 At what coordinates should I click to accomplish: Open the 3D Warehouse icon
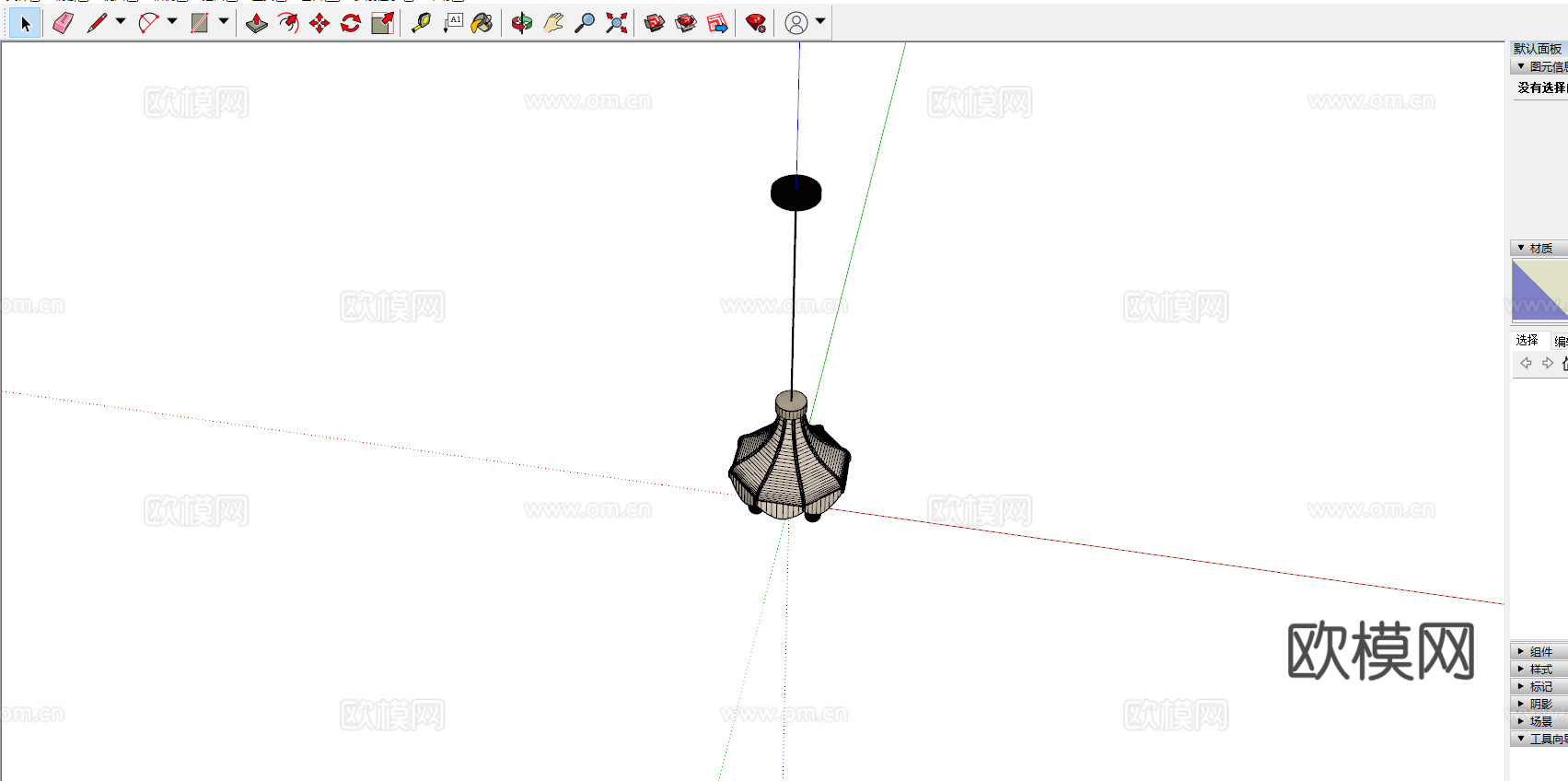655,23
